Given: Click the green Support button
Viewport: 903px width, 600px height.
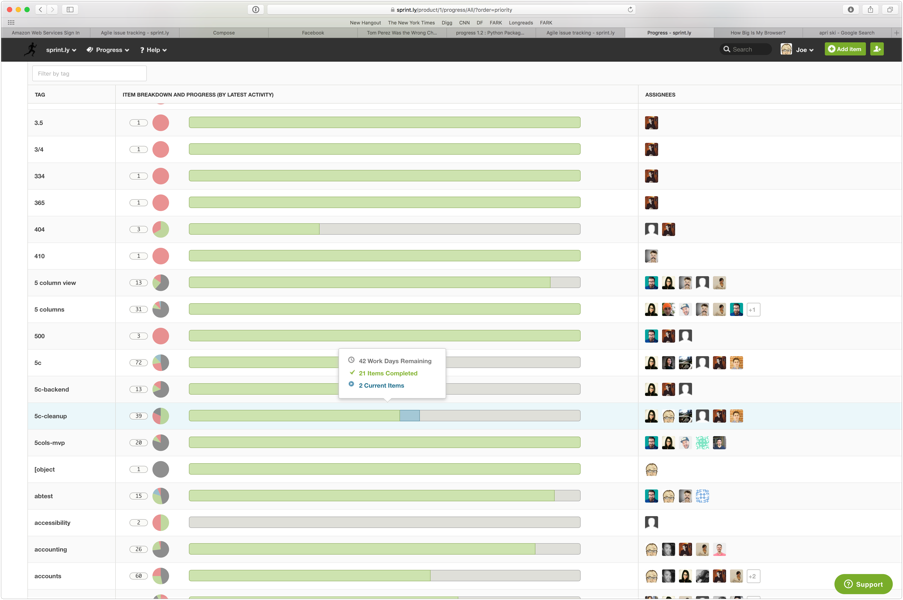Looking at the screenshot, I should [863, 584].
